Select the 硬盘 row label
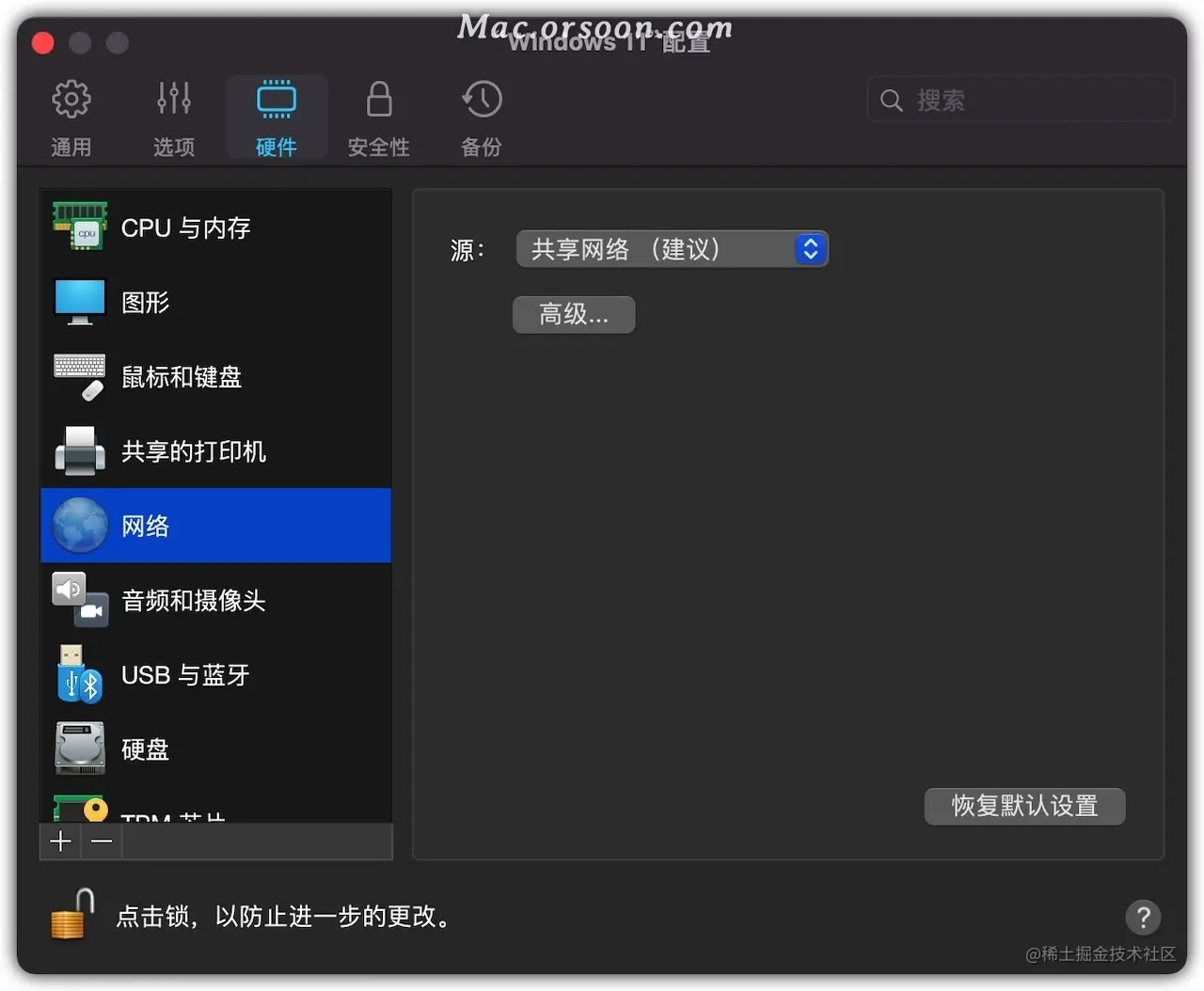 146,749
